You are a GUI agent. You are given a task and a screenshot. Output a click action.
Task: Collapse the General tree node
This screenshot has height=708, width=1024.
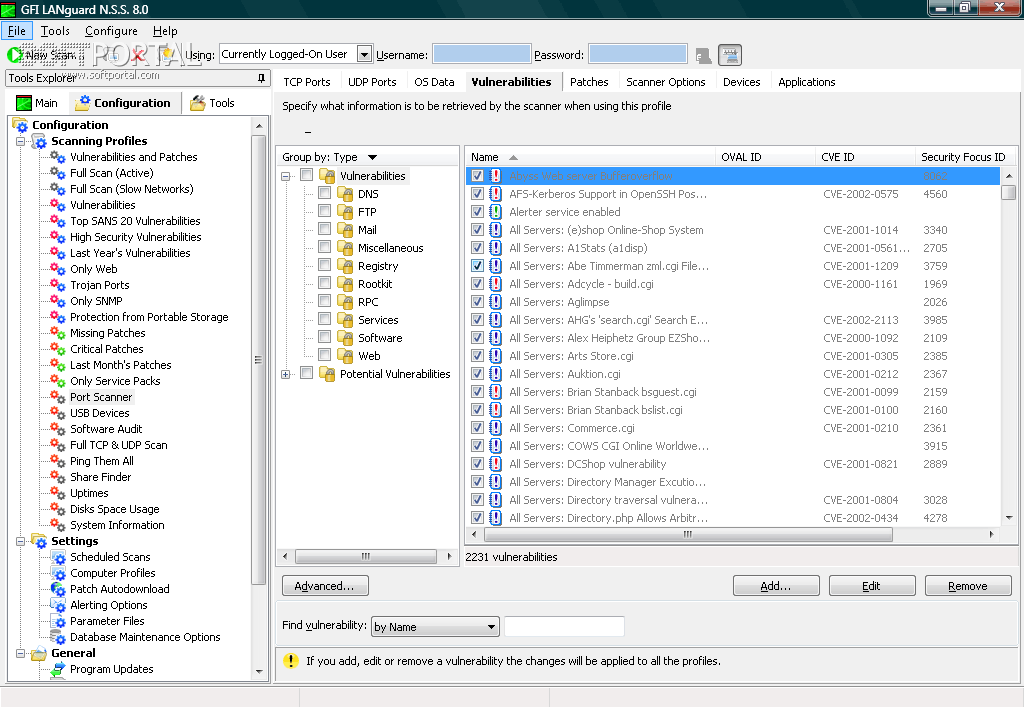tap(20, 653)
